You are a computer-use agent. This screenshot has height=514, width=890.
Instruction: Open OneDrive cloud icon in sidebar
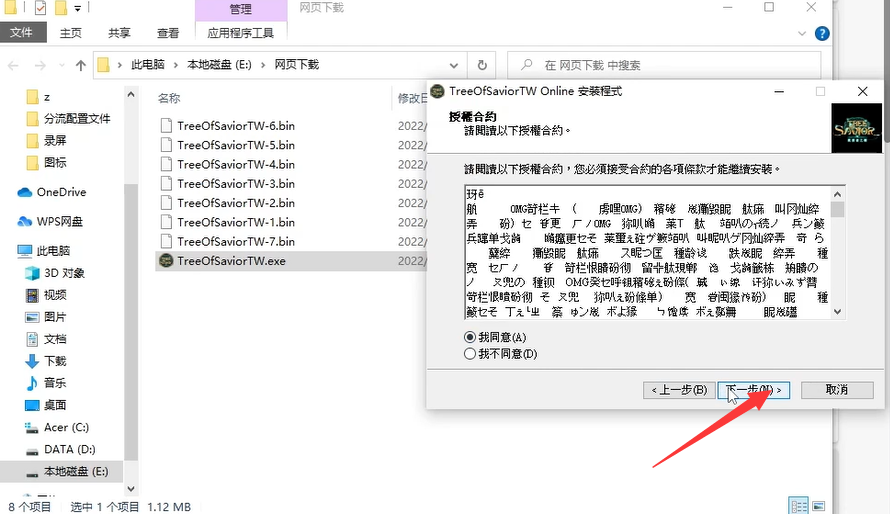[x=24, y=192]
